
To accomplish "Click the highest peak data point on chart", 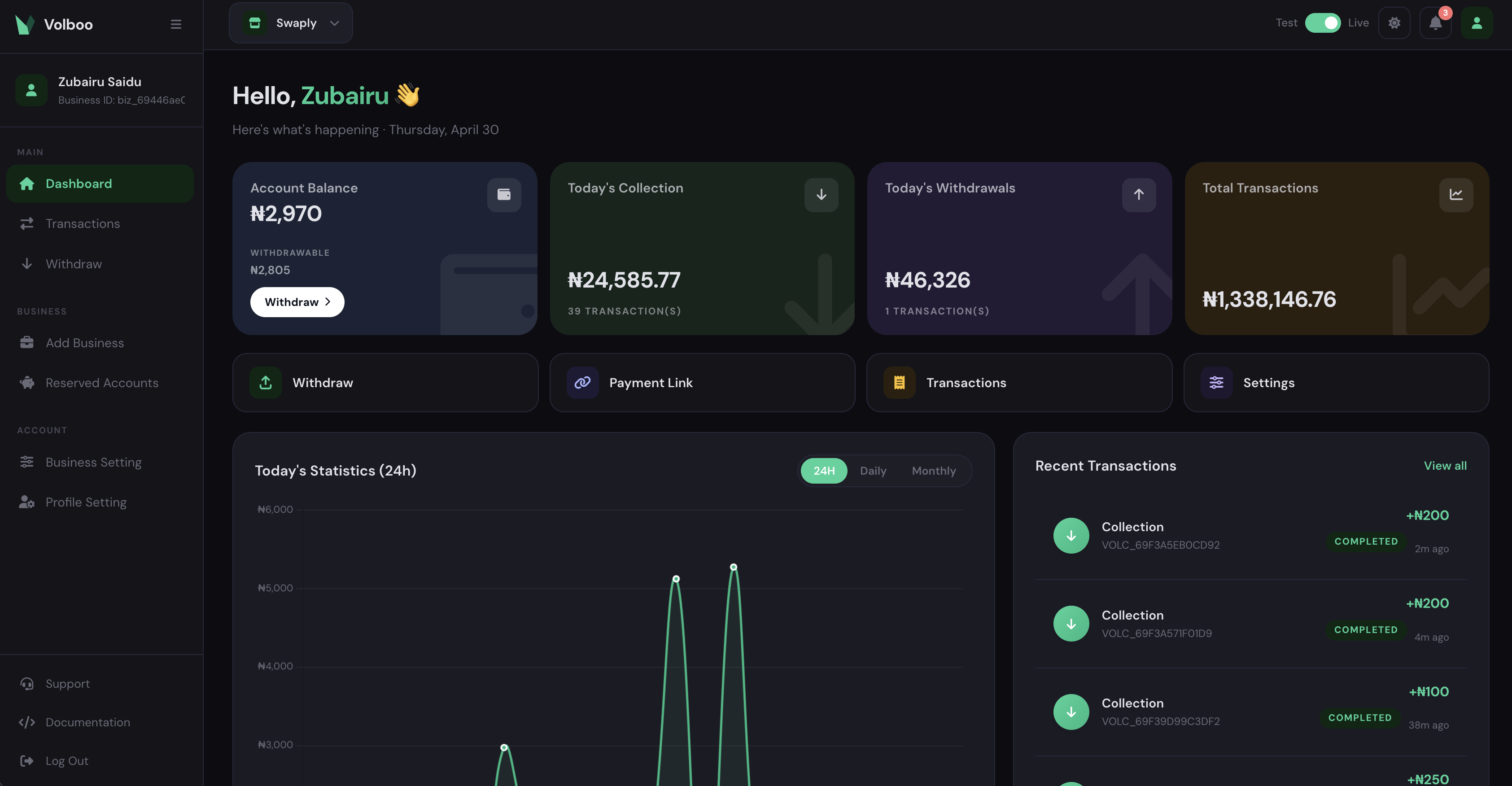I will 733,567.
